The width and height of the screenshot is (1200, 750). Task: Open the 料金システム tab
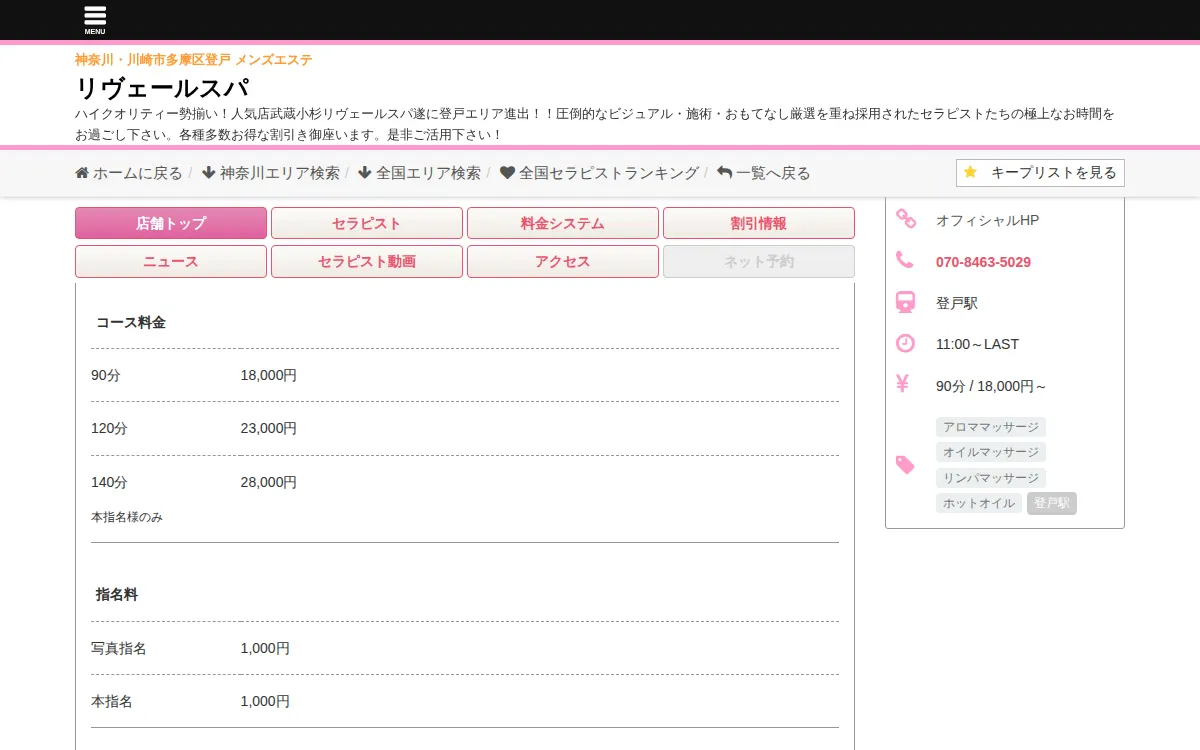pyautogui.click(x=563, y=223)
